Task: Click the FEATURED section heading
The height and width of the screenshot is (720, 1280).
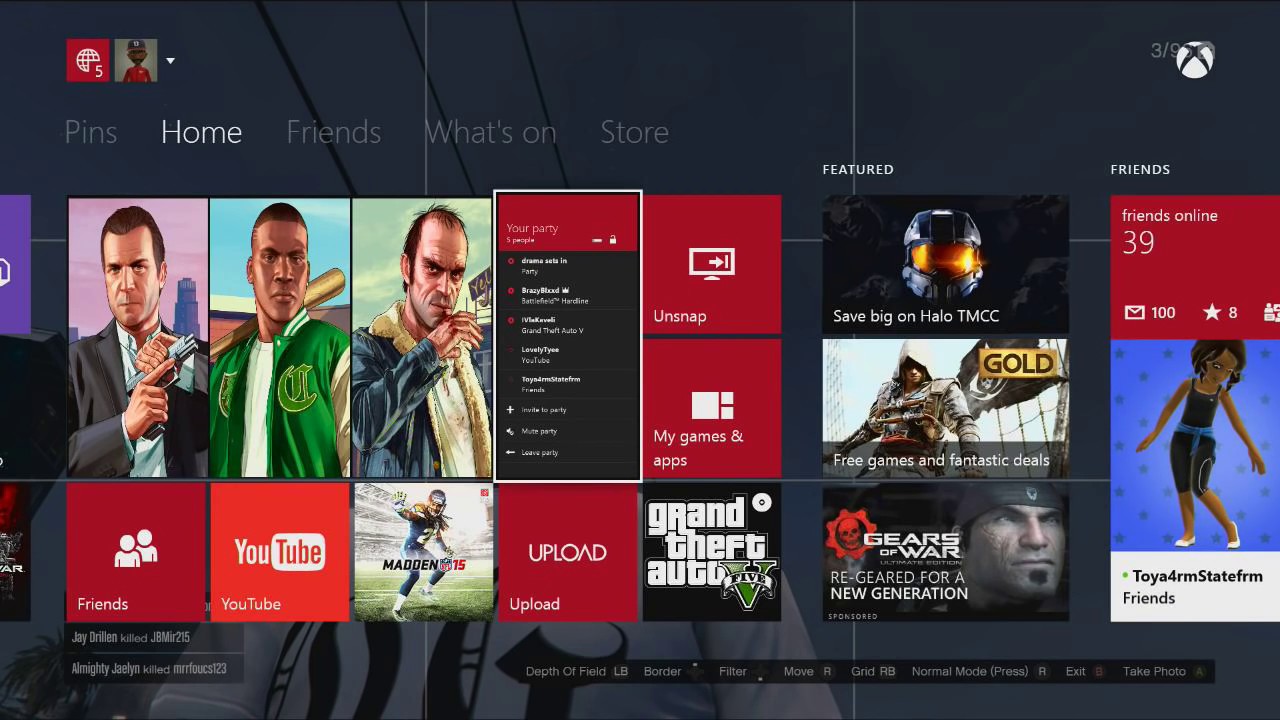Action: [x=858, y=170]
